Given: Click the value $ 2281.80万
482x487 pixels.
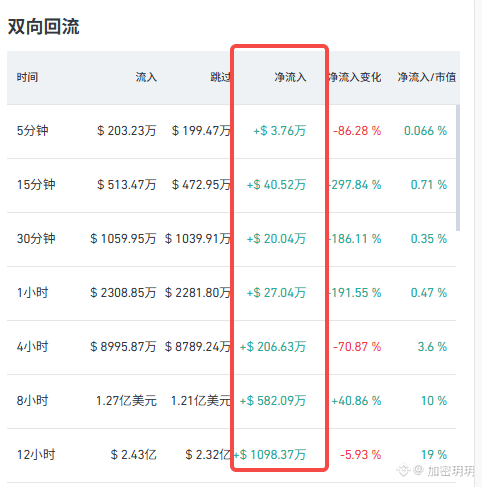Looking at the screenshot, I should (x=198, y=292).
